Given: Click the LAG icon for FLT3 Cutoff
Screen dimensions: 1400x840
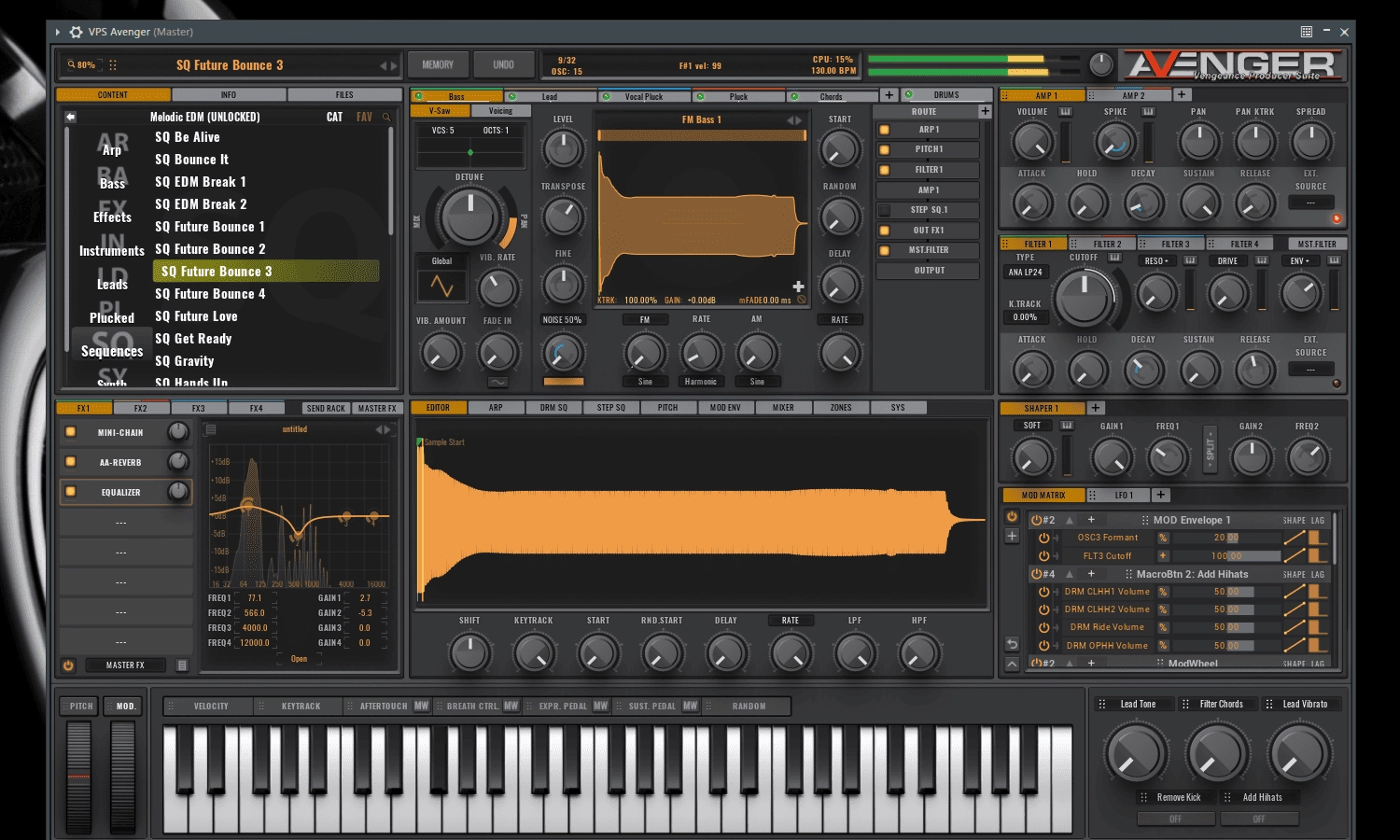Looking at the screenshot, I should pos(1317,555).
